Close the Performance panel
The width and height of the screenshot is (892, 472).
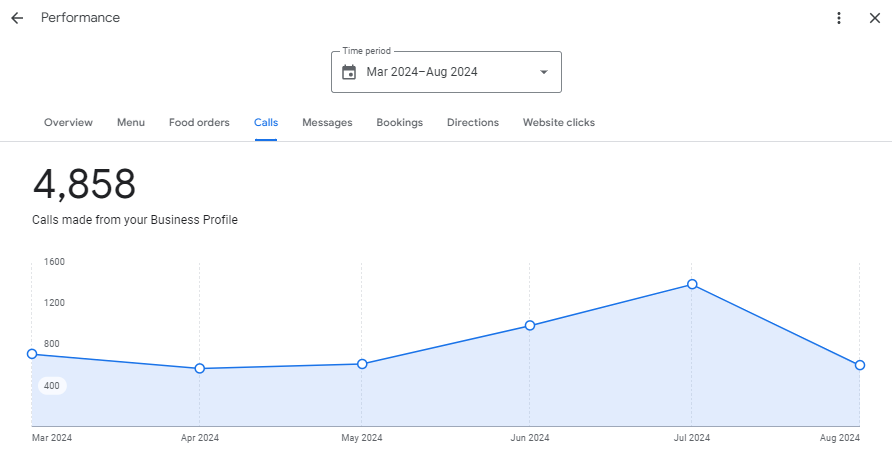tap(874, 18)
